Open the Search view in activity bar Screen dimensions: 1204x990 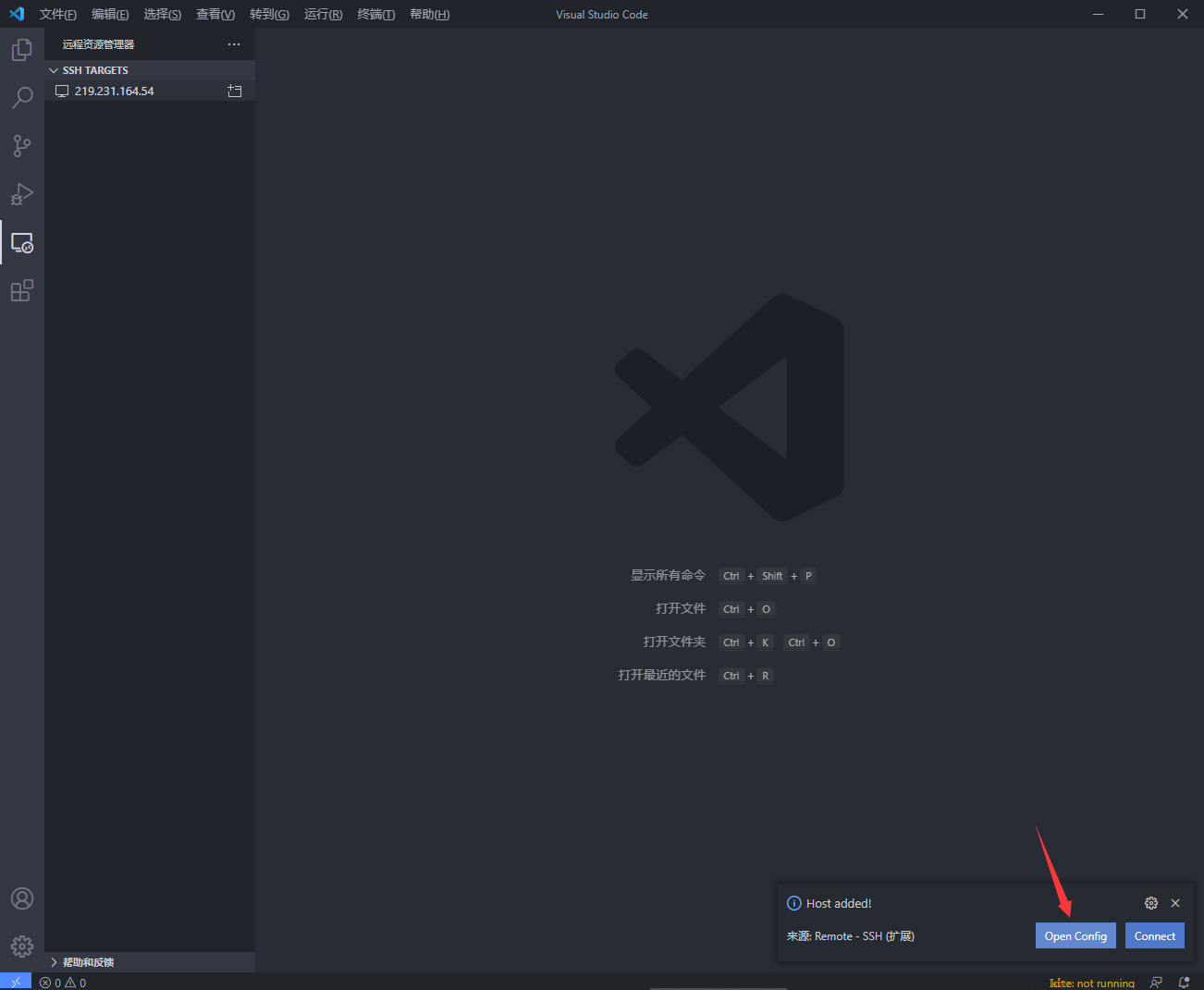tap(22, 98)
